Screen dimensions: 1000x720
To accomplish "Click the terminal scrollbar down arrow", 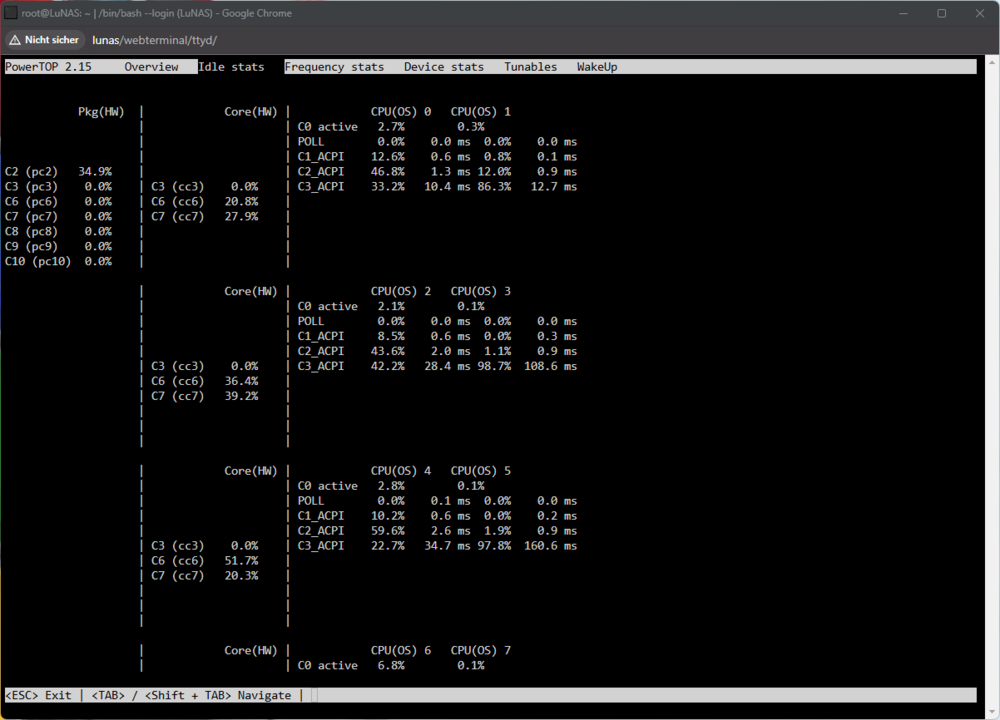I will pos(992,711).
